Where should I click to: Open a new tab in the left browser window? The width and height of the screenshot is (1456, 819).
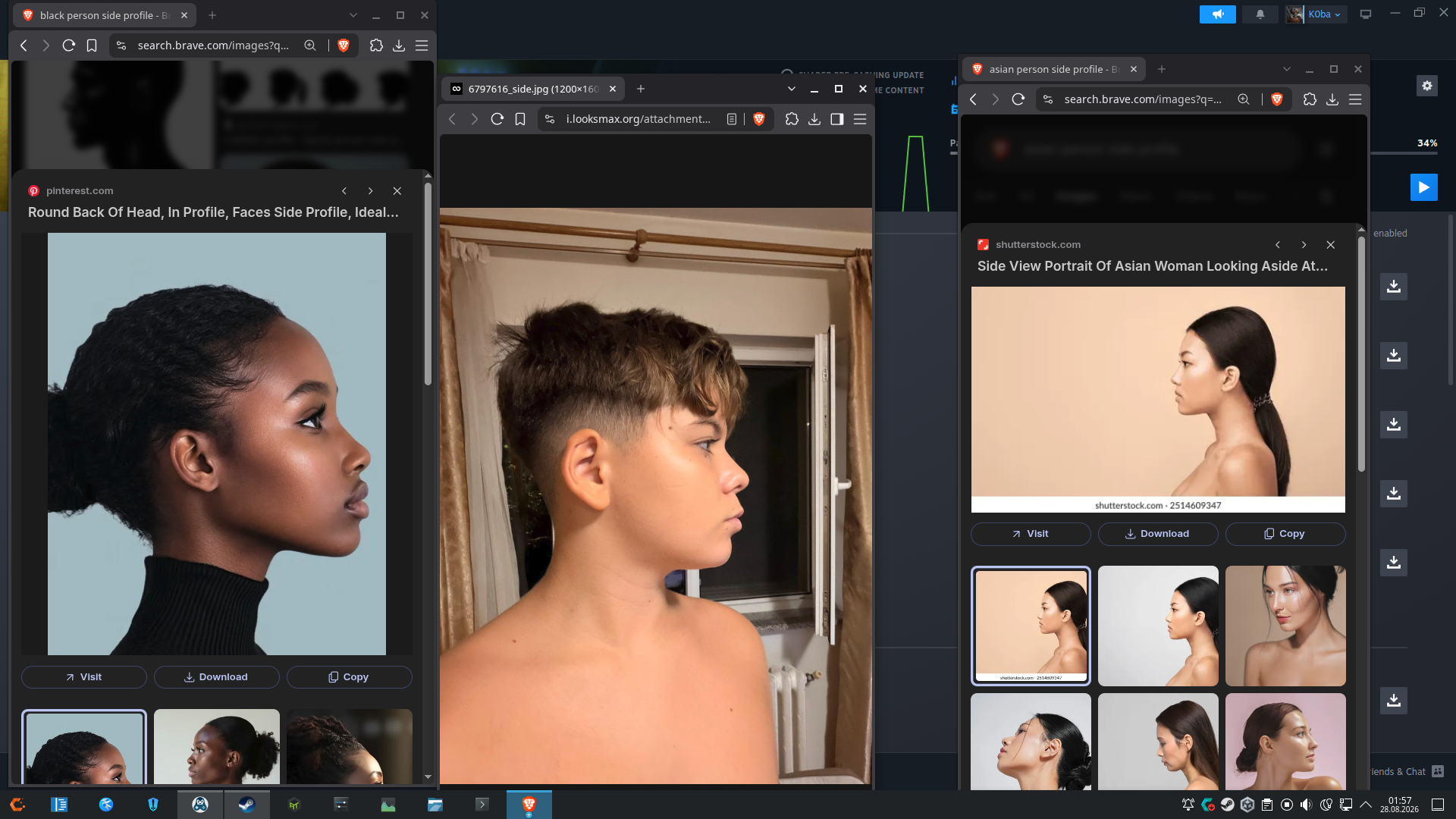tap(212, 15)
